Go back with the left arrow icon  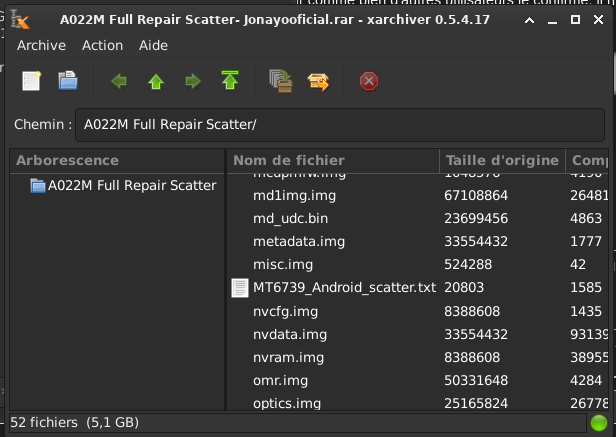tap(119, 82)
